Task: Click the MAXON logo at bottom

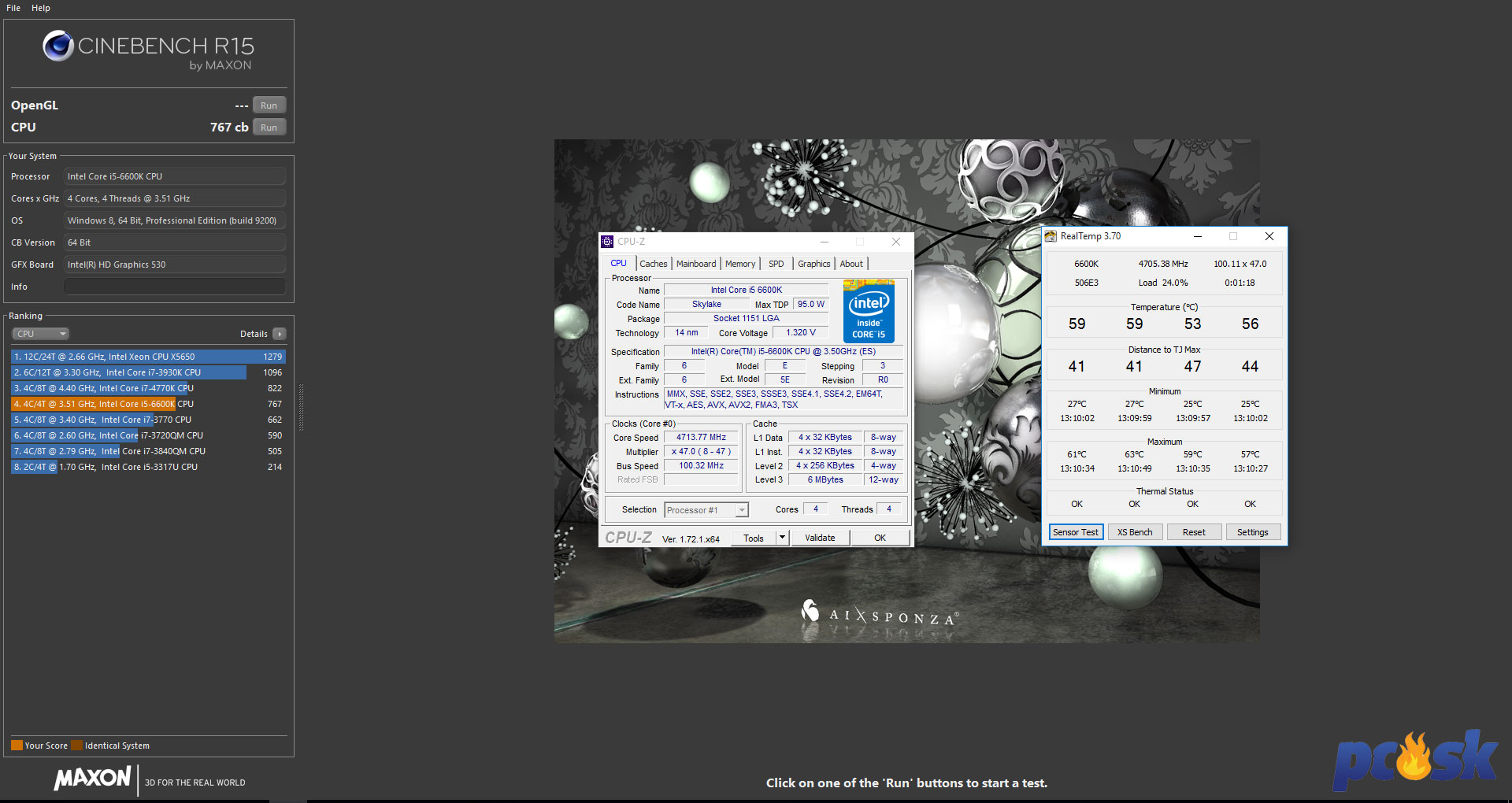Action: click(x=92, y=779)
